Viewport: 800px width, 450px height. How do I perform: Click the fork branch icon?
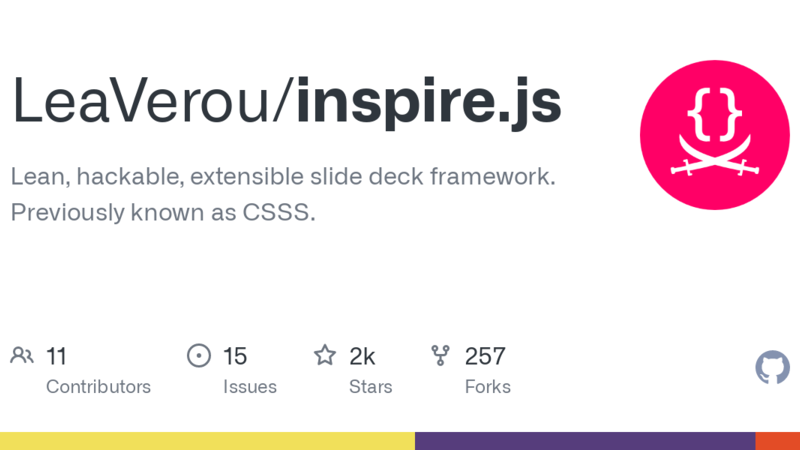(x=440, y=355)
